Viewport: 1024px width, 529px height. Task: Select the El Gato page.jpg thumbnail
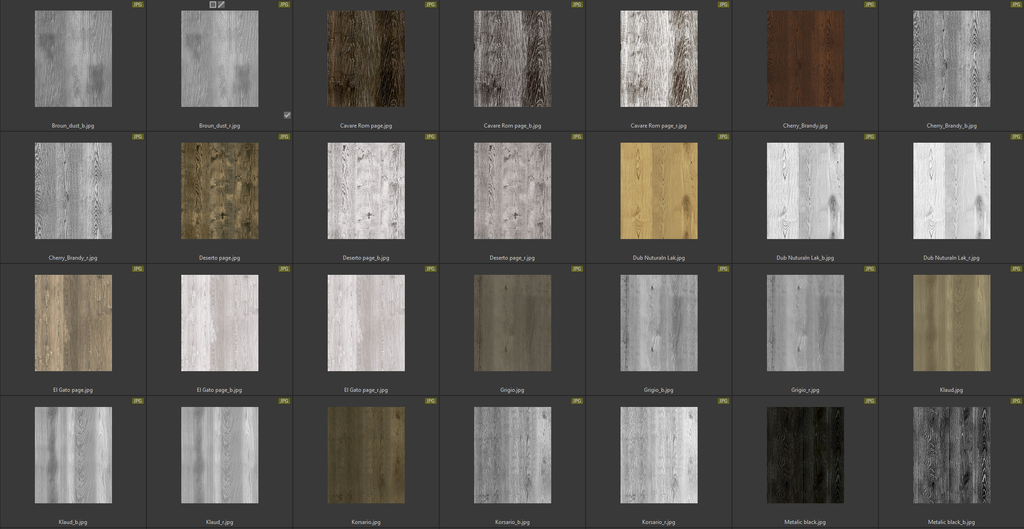point(73,323)
